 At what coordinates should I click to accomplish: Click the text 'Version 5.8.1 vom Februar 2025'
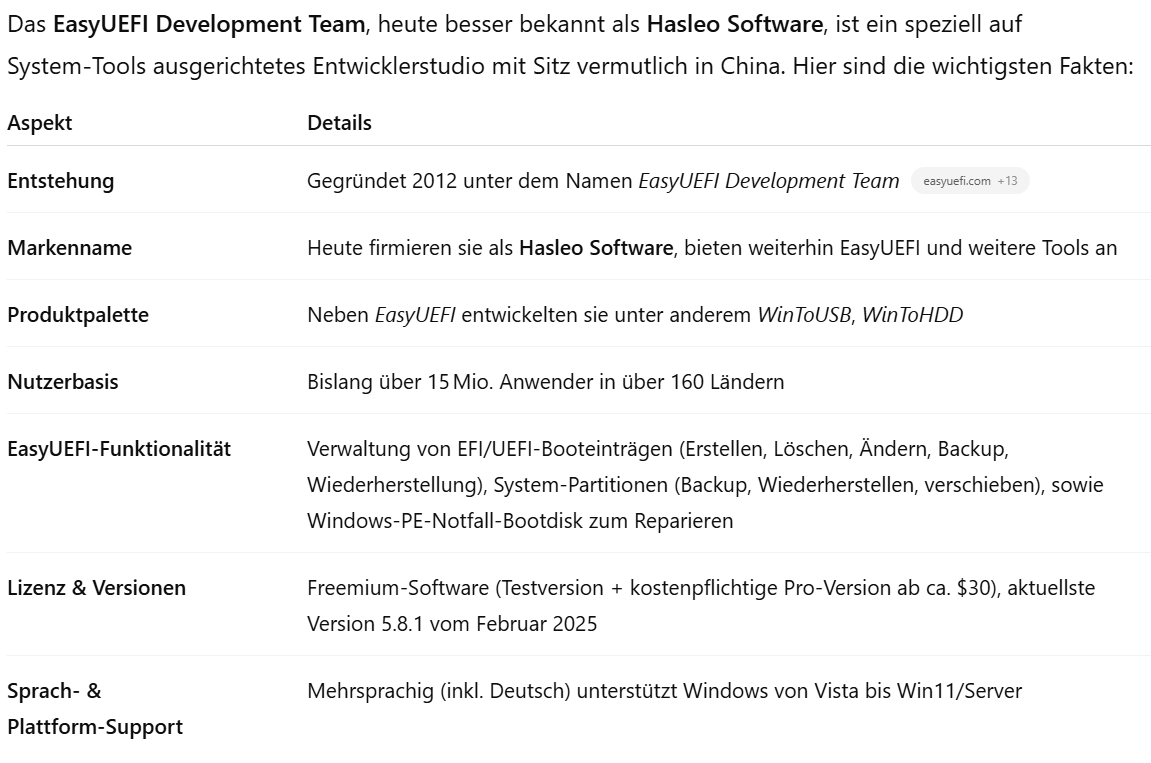452,623
